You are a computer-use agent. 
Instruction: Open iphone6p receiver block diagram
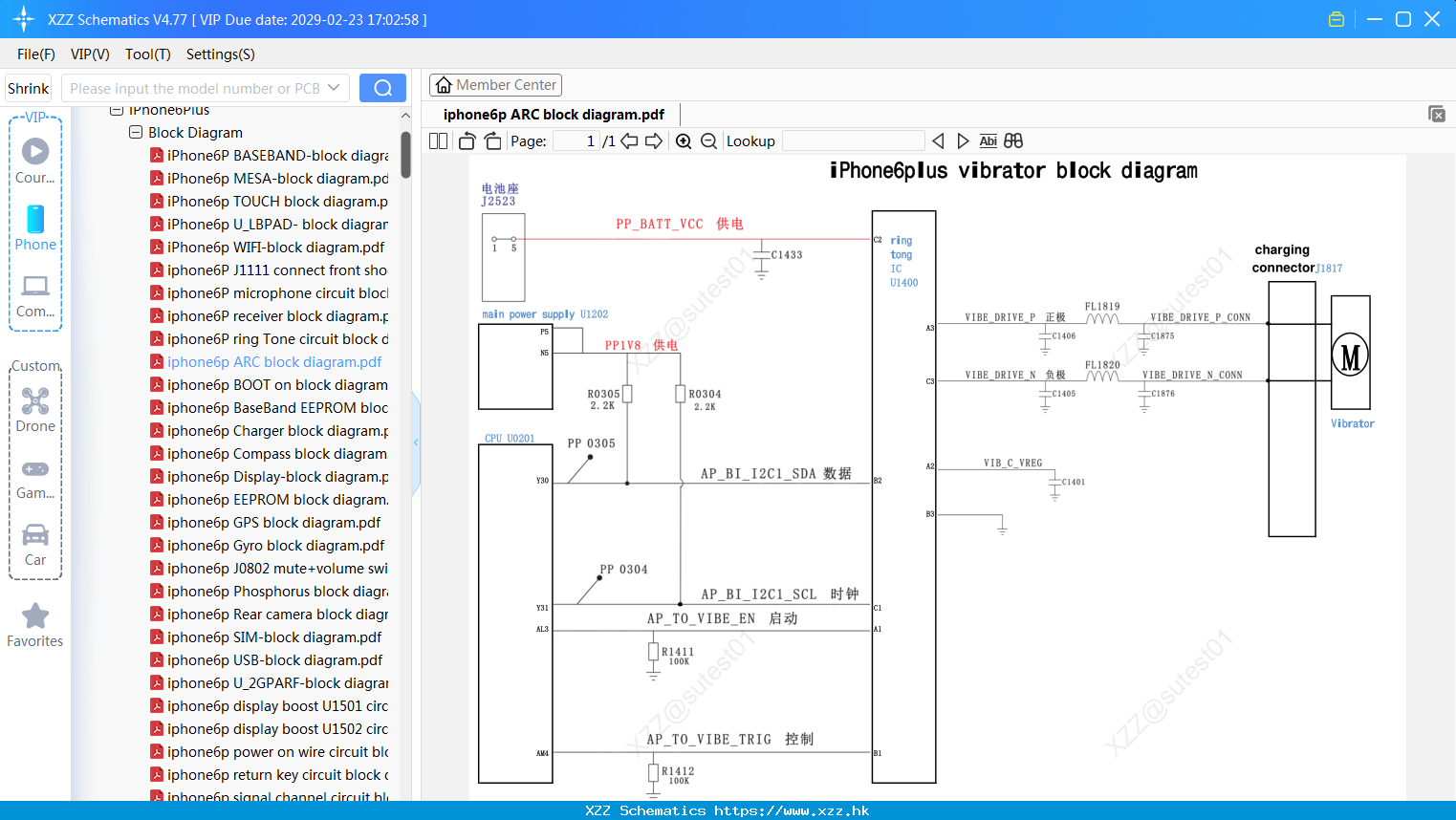[270, 315]
